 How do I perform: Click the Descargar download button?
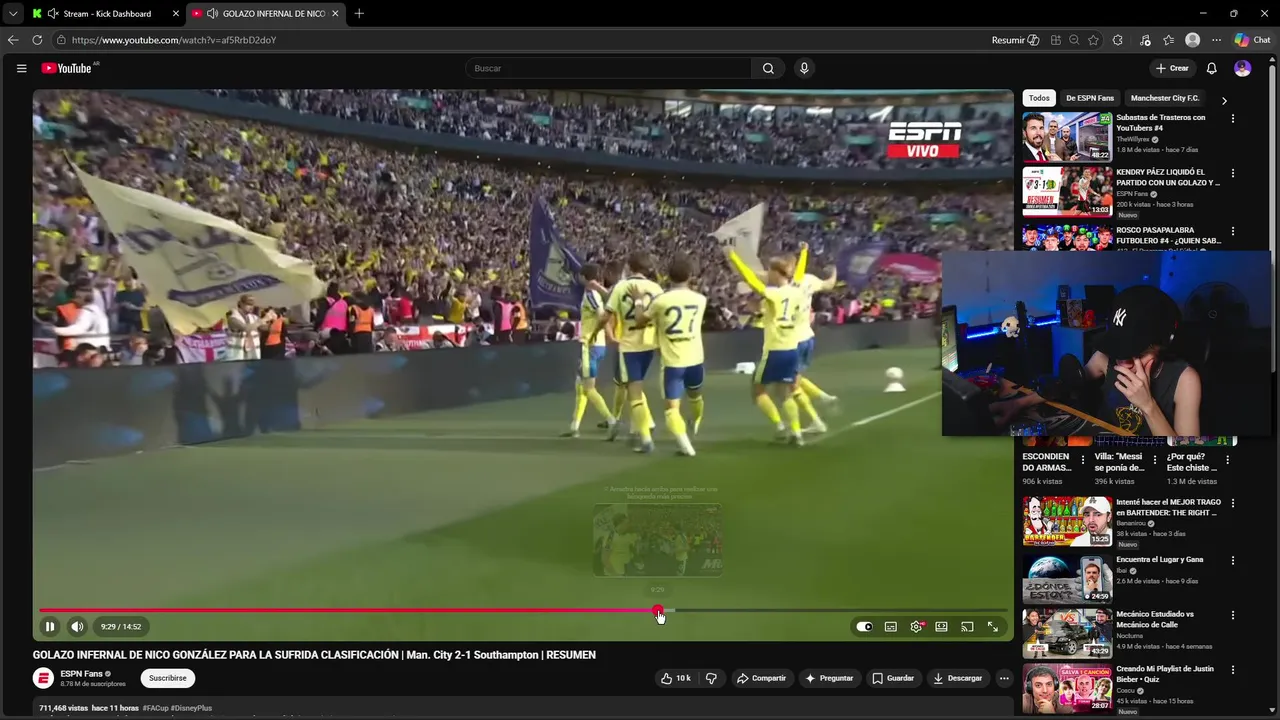(x=958, y=678)
